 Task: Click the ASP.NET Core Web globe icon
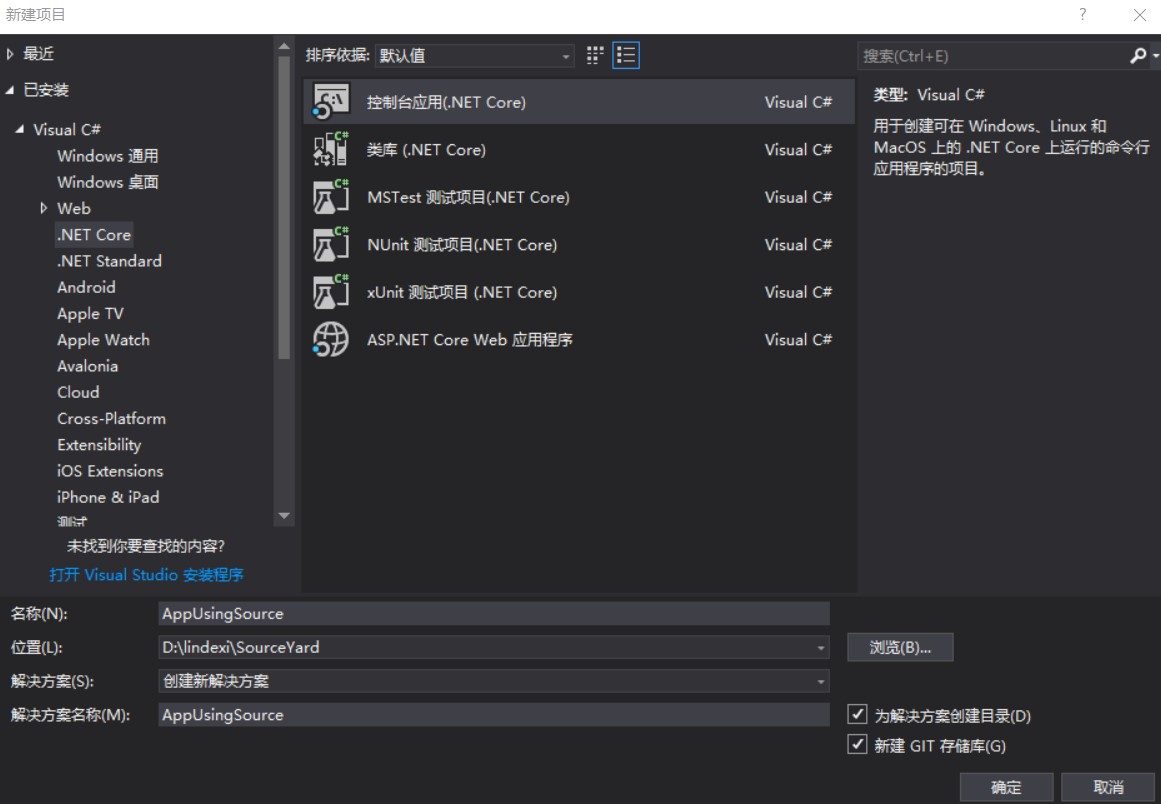(x=330, y=339)
